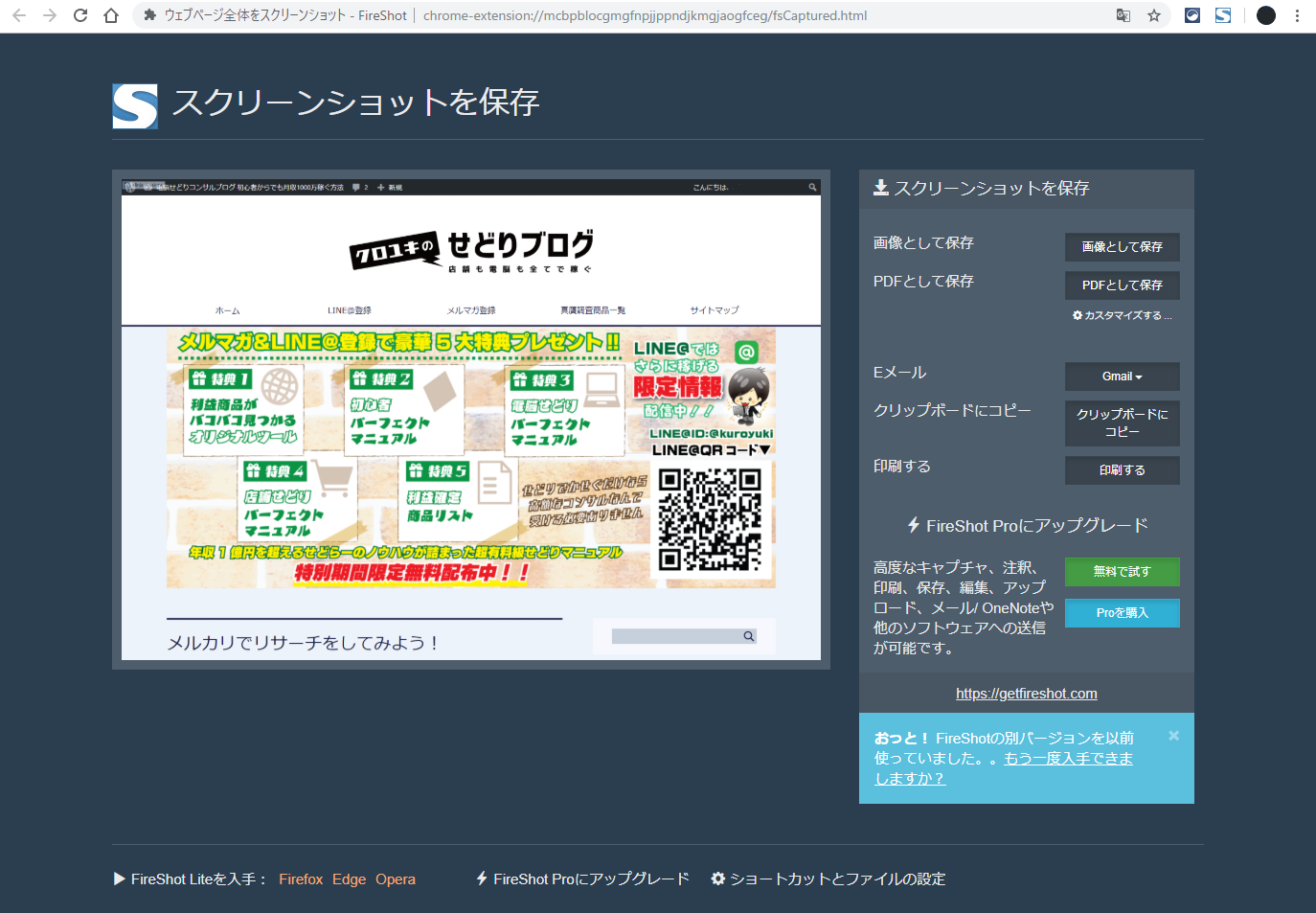Screen dimensions: 1316x913
Task: Click the extension puzzle icon in address bar
Action: [x=149, y=15]
